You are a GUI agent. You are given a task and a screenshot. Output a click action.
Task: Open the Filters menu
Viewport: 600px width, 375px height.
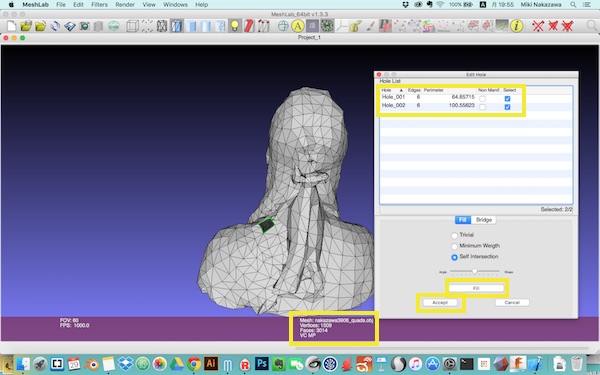coord(99,5)
